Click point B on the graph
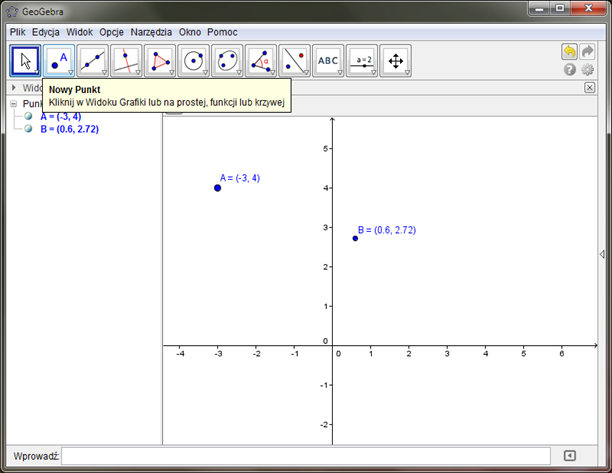The height and width of the screenshot is (473, 612). click(355, 238)
